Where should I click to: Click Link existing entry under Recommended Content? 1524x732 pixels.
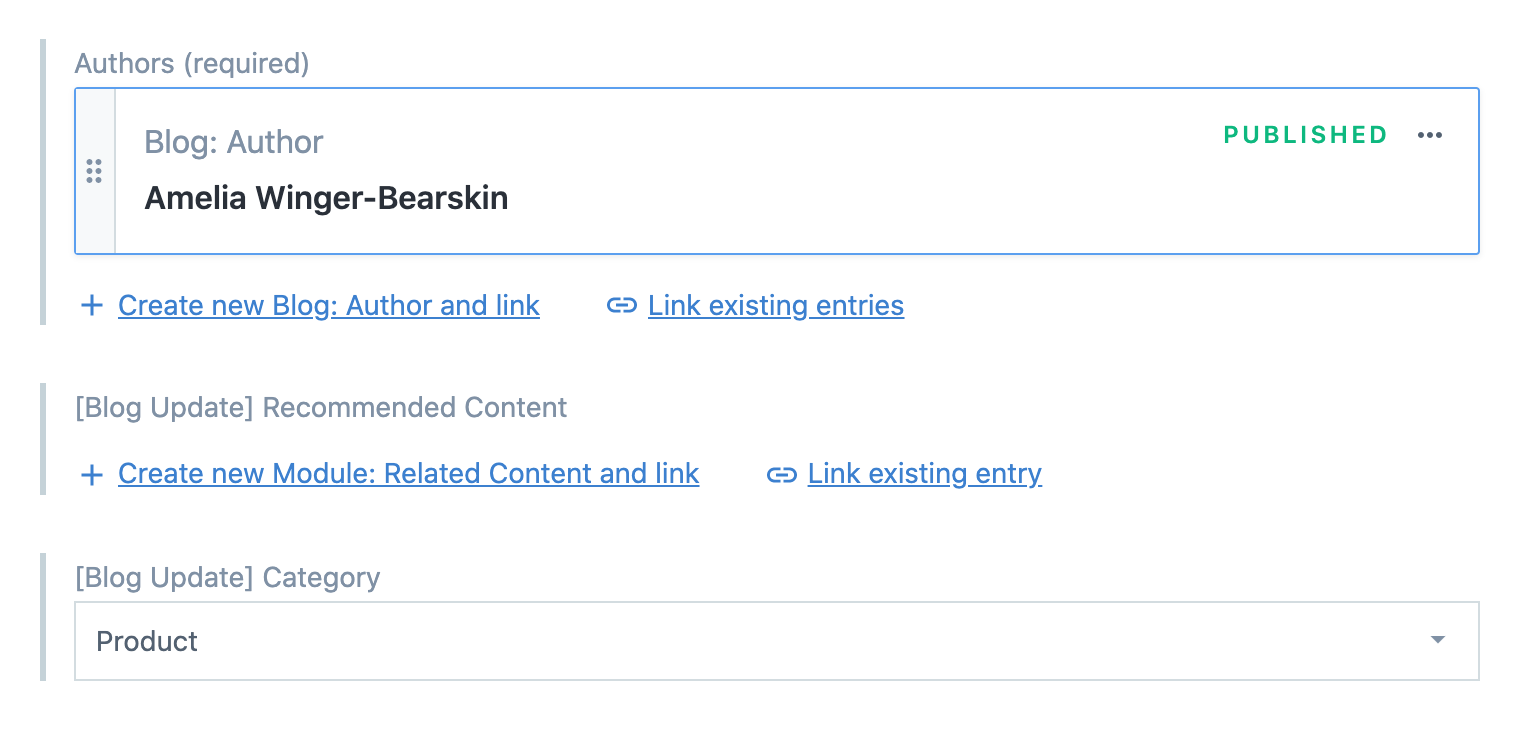point(924,473)
